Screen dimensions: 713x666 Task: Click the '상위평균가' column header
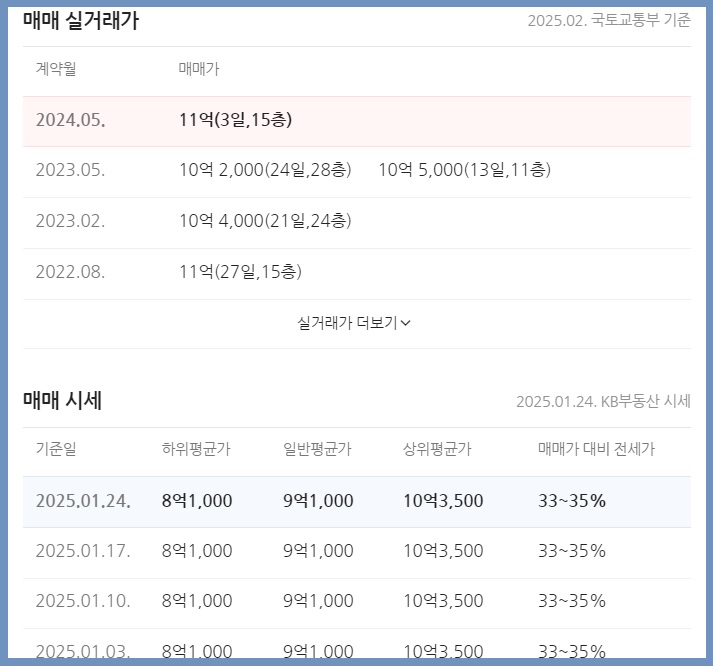pyautogui.click(x=437, y=449)
